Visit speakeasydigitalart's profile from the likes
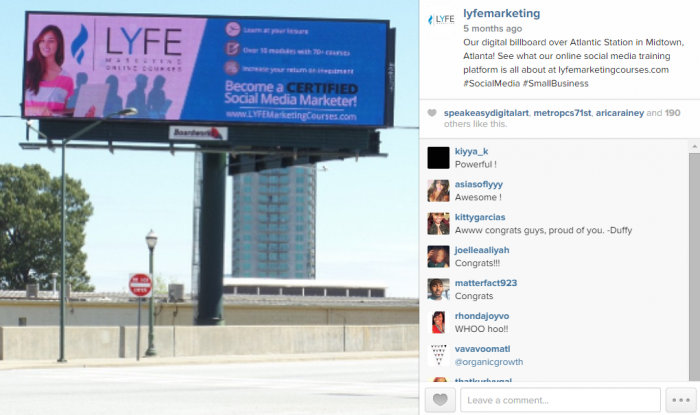 tap(486, 113)
